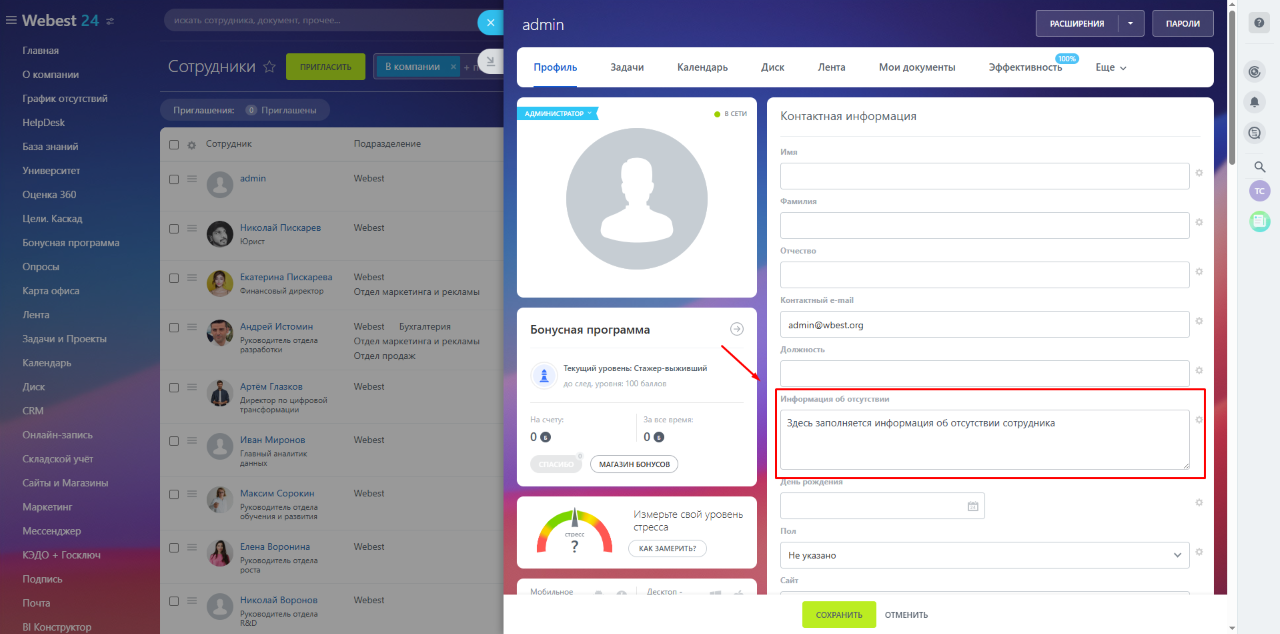Click the green СОХРАНИТЬ button
Screen dimensions: 1280x634
pos(838,615)
